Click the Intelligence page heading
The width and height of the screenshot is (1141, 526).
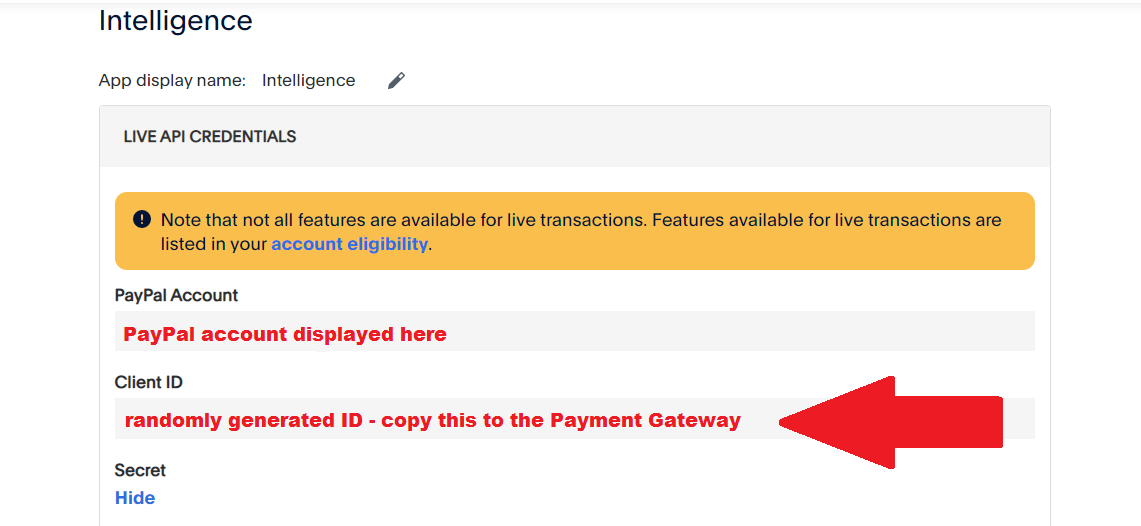pyautogui.click(x=175, y=20)
